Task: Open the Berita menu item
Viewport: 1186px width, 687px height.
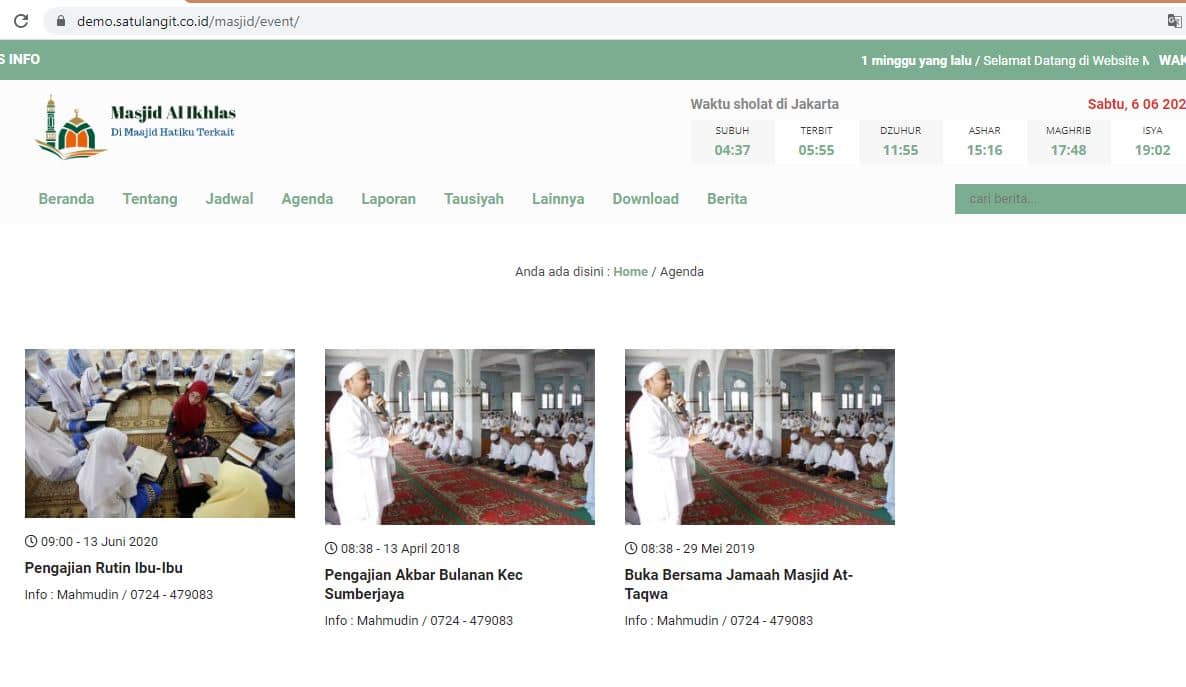Action: (x=727, y=199)
